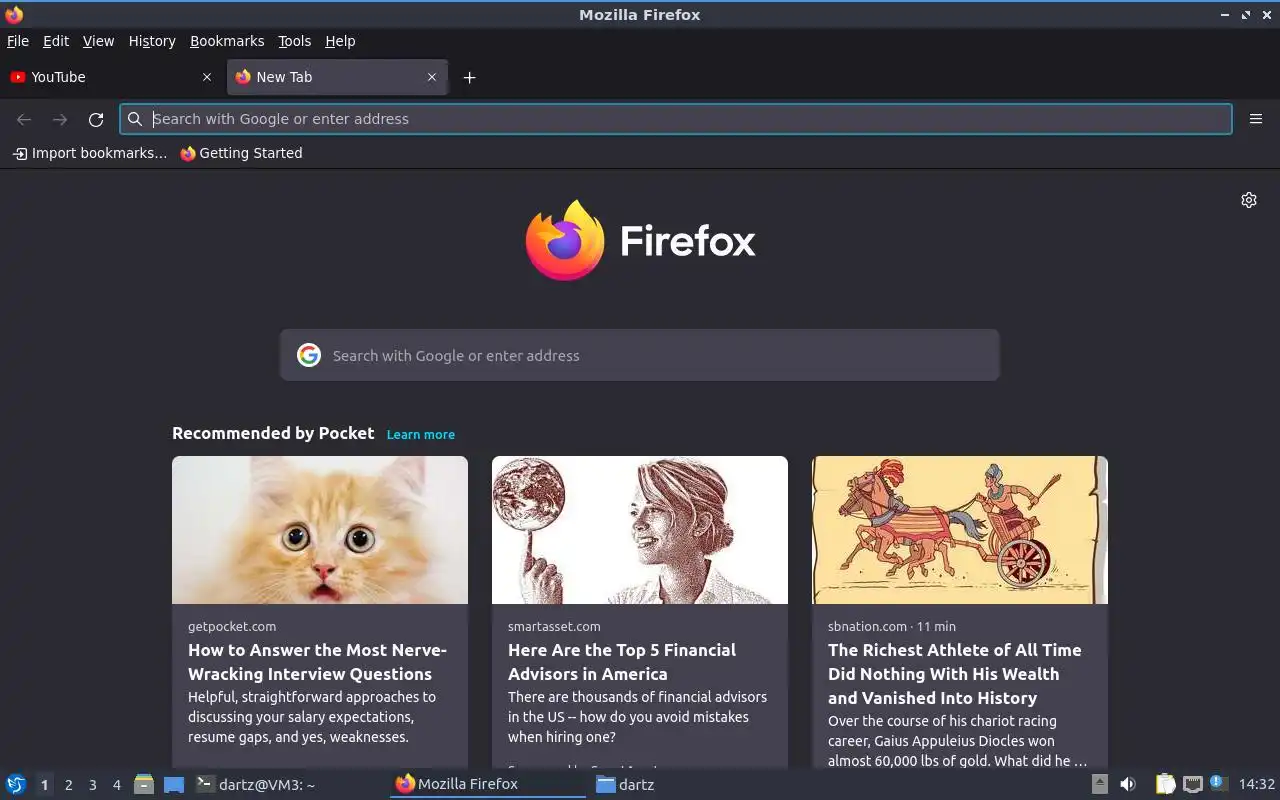Click the Learn more link by Pocket

coord(421,434)
